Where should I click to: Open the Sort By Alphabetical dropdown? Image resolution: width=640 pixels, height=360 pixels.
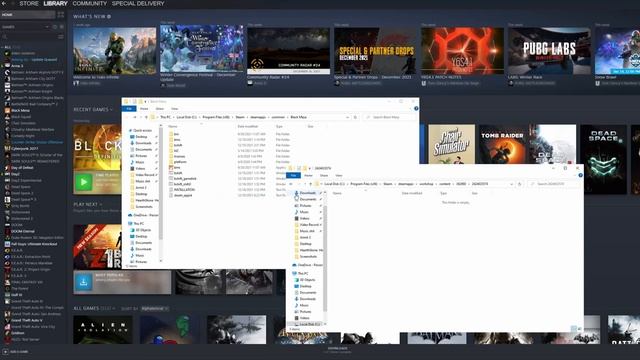click(155, 309)
